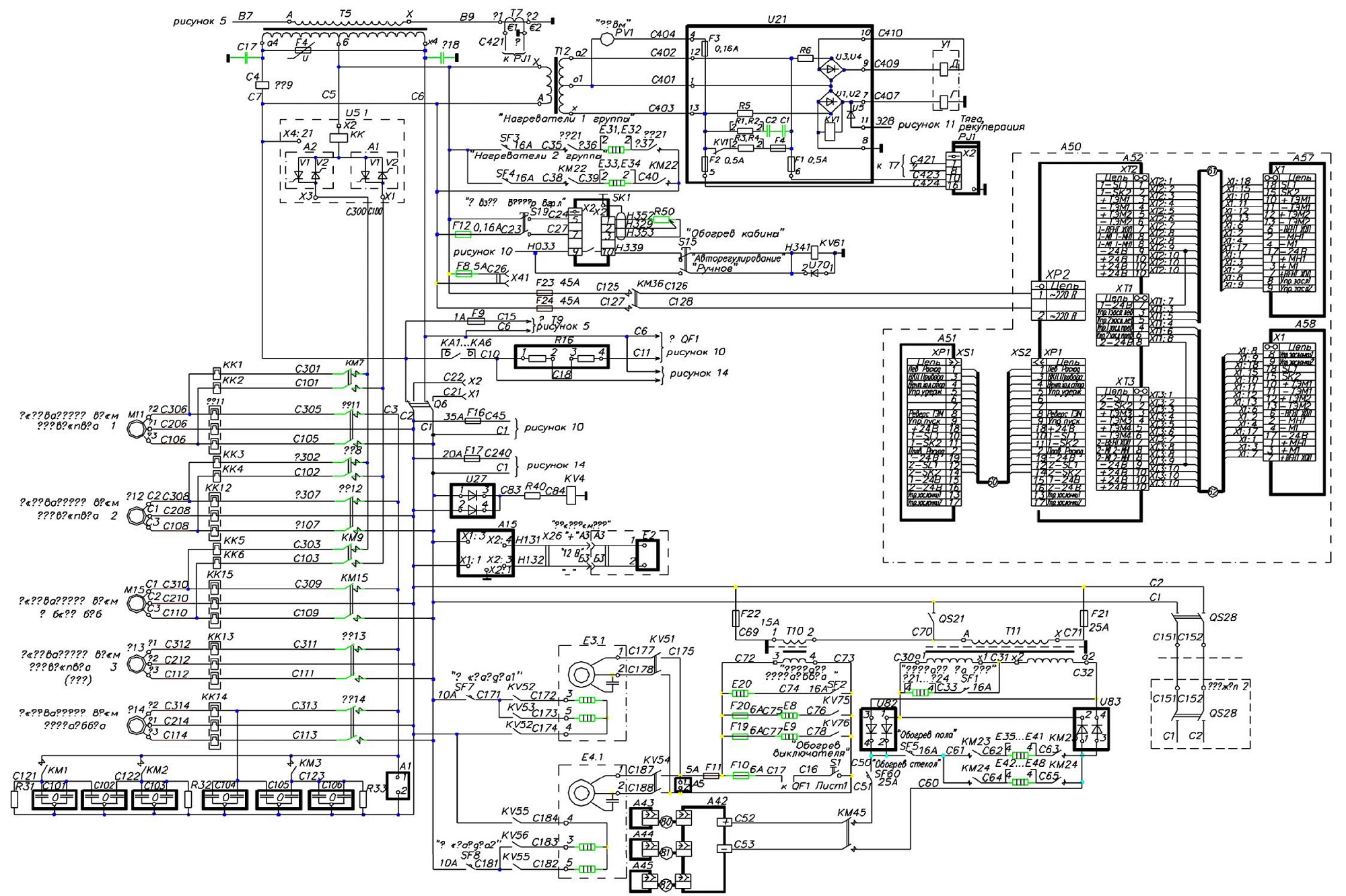1346x896 pixels.
Task: Click the U21 block label
Action: click(777, 19)
